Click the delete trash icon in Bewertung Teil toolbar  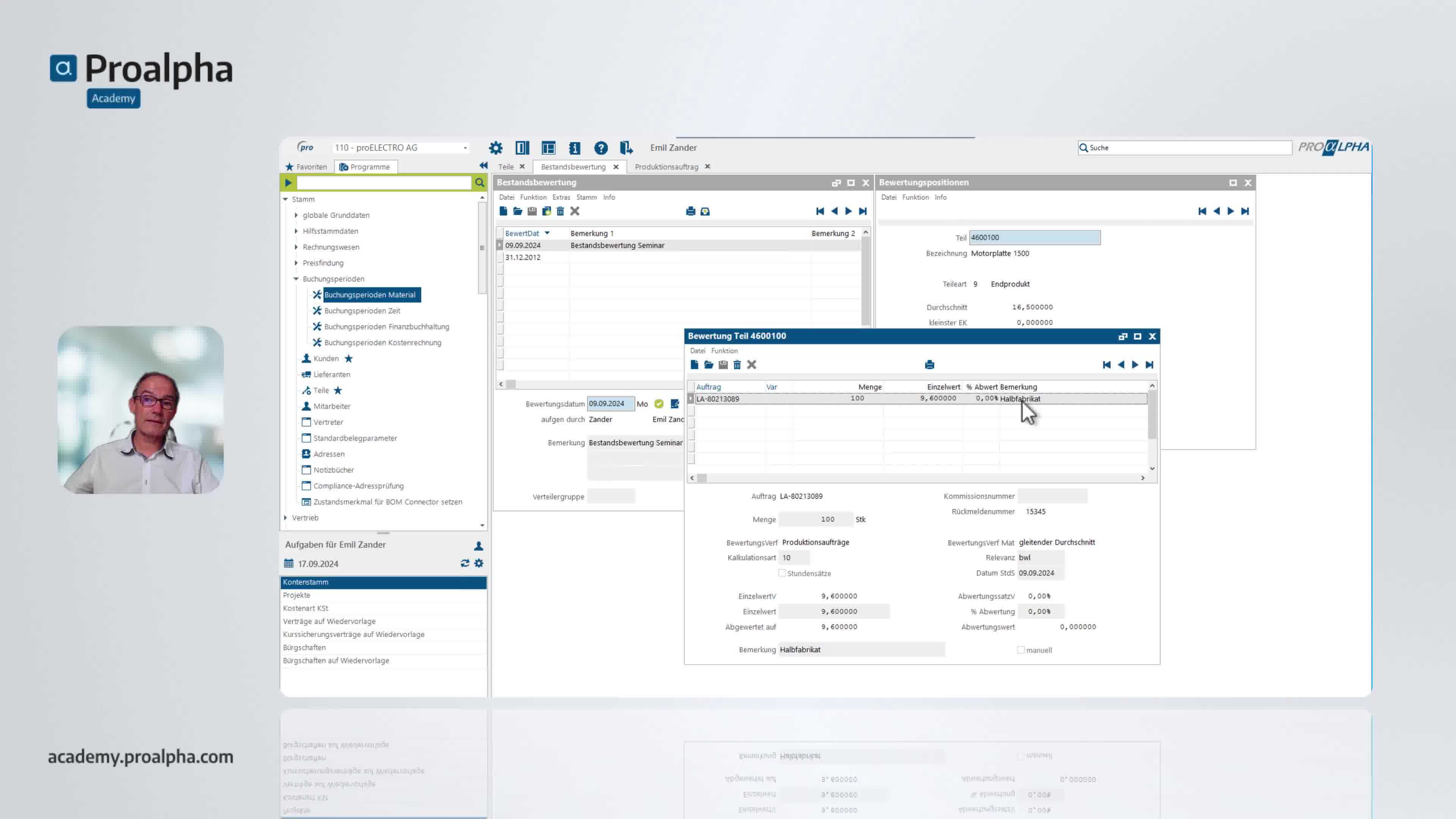[737, 365]
